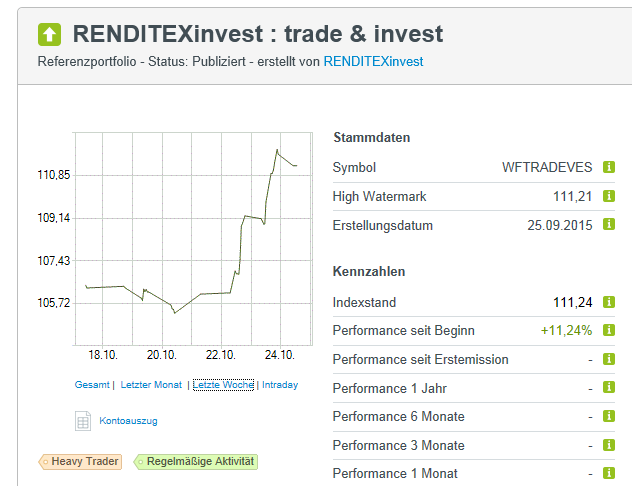Open info icon for Performance seit Erstemission
The image size is (632, 486).
coord(609,359)
